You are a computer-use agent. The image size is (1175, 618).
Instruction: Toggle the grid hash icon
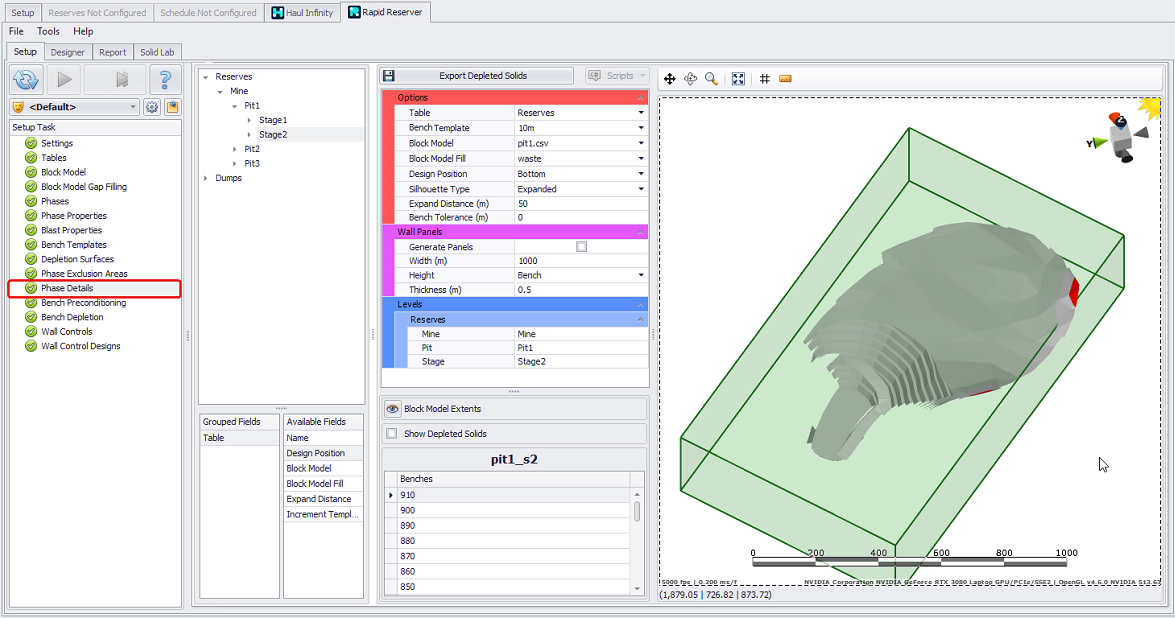765,78
